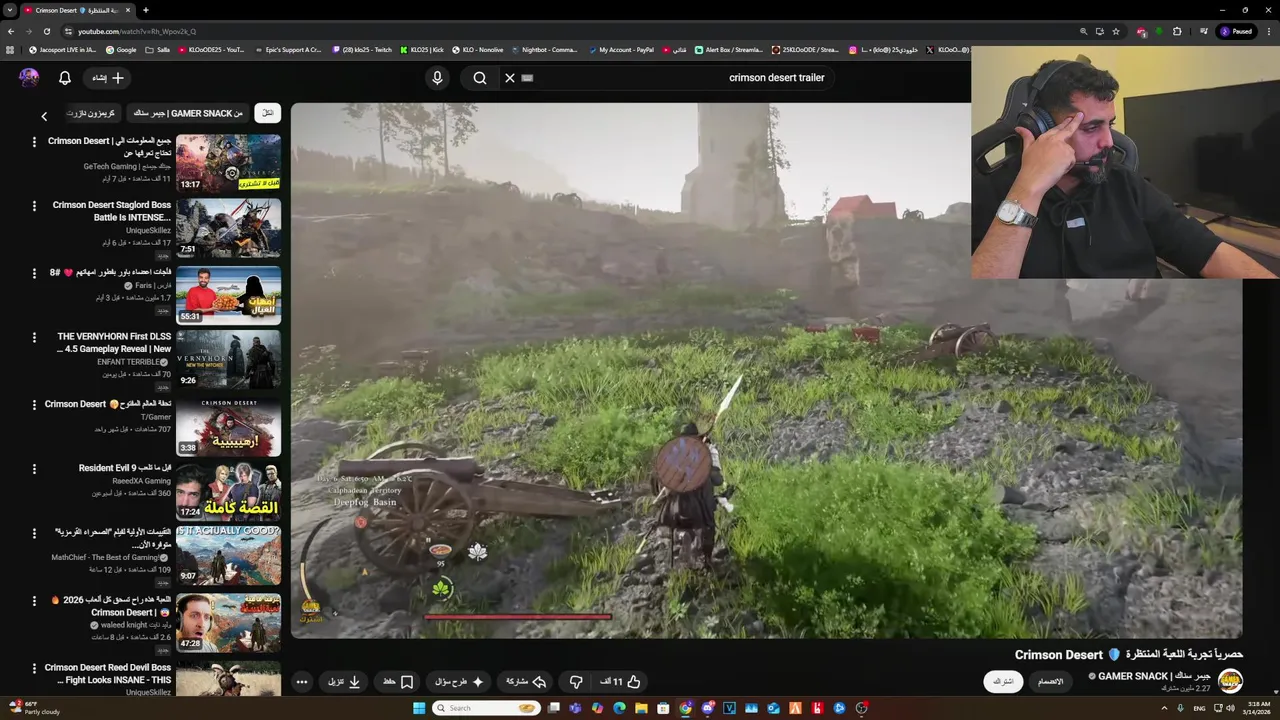Click the Chrome profile Paused button
Viewport: 1280px width, 720px height.
[x=1236, y=31]
